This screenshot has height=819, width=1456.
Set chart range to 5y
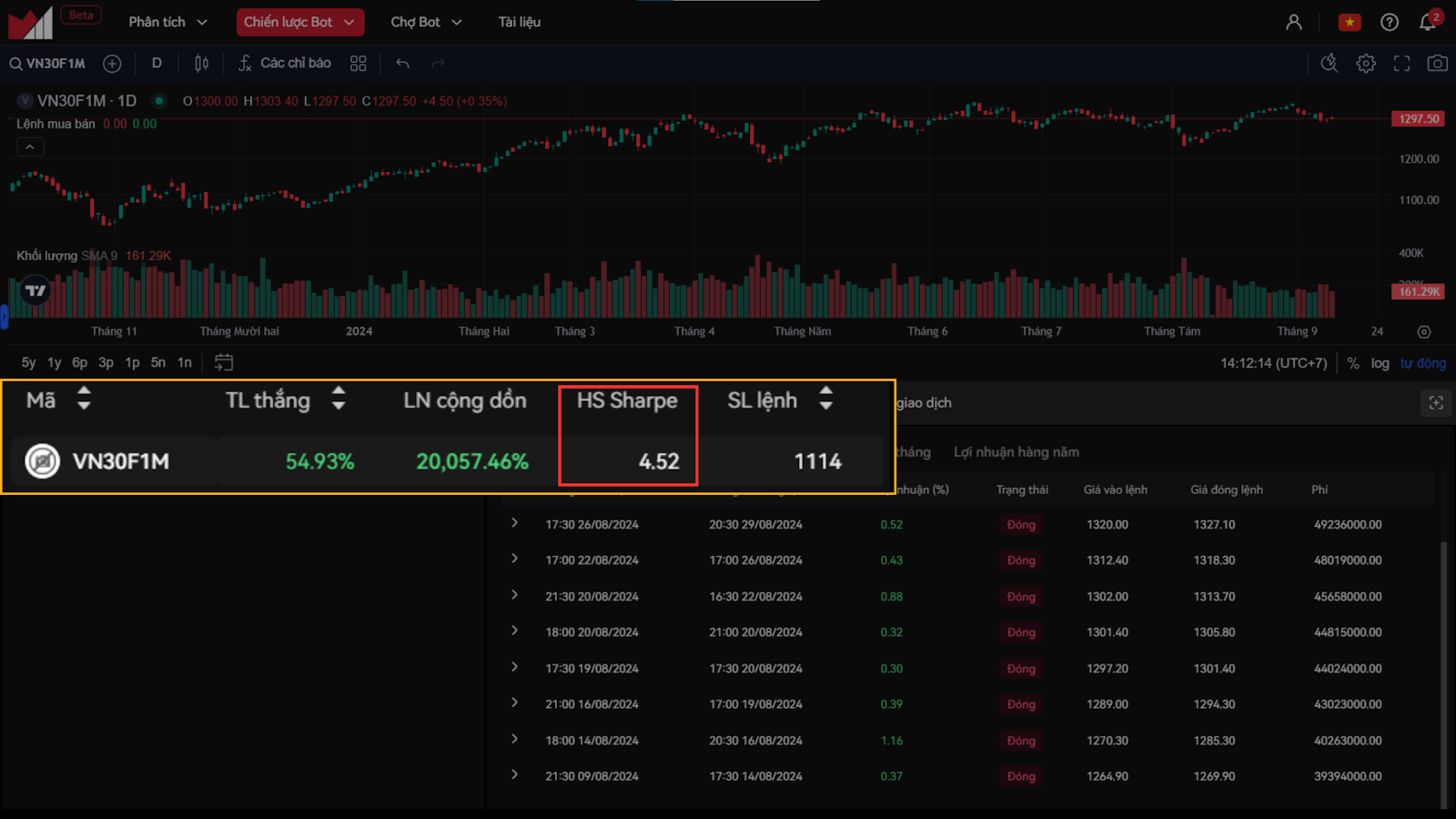29,362
